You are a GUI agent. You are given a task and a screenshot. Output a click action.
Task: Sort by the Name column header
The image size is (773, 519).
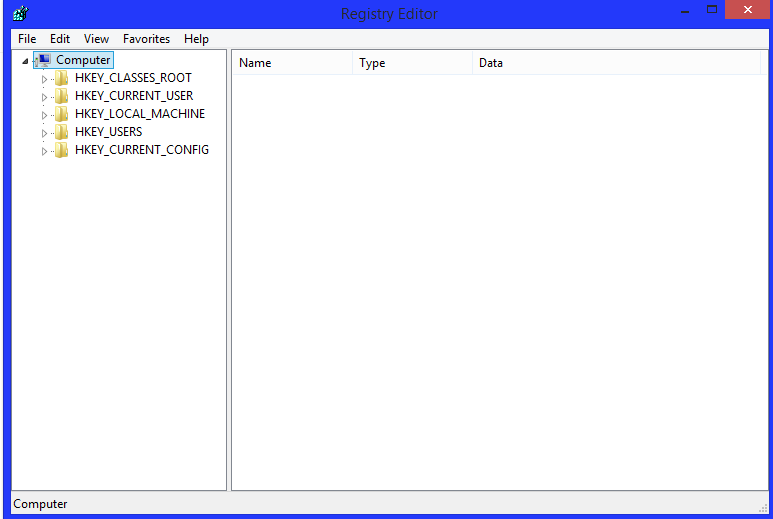(x=292, y=63)
